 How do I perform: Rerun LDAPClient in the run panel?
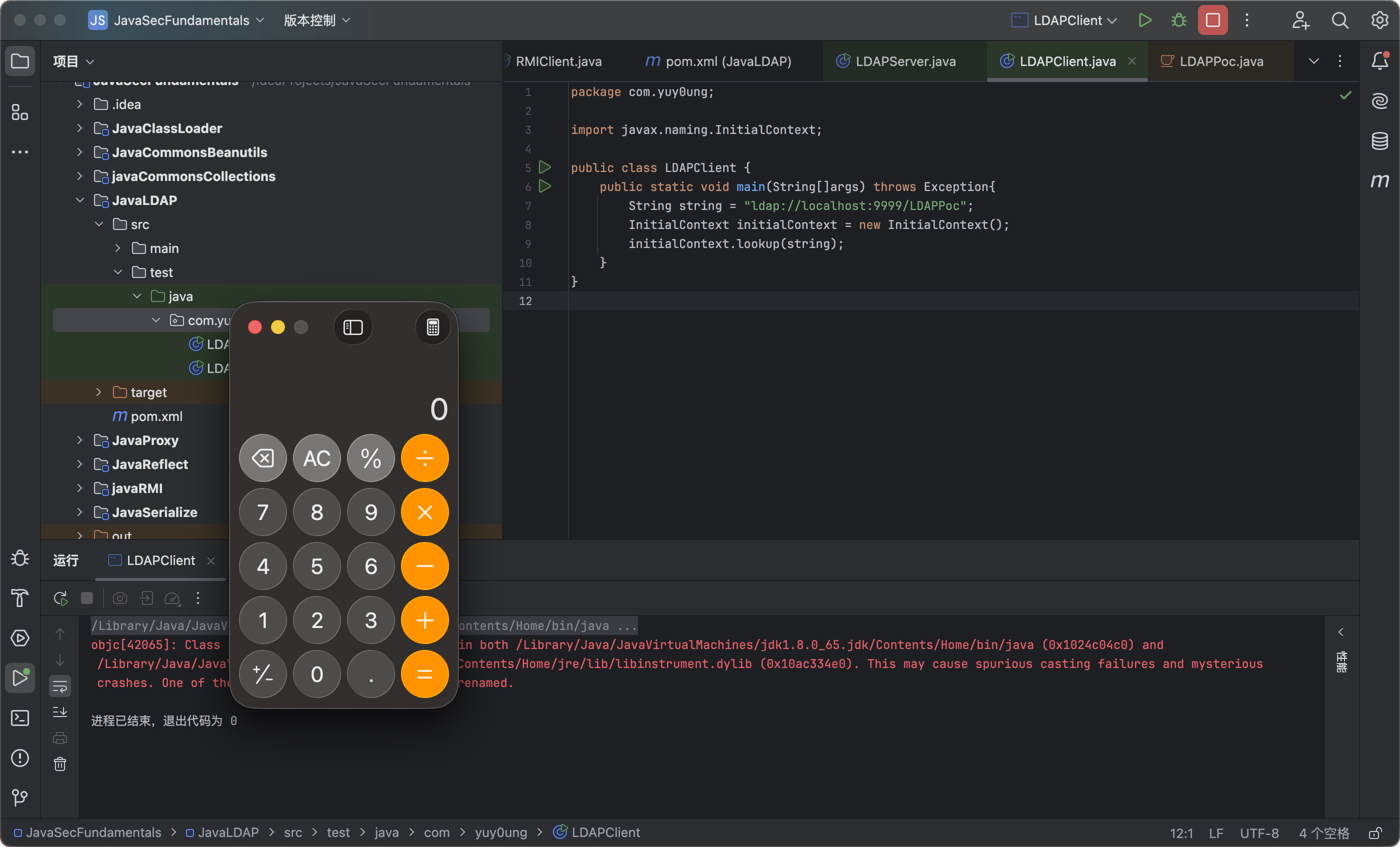tap(60, 598)
